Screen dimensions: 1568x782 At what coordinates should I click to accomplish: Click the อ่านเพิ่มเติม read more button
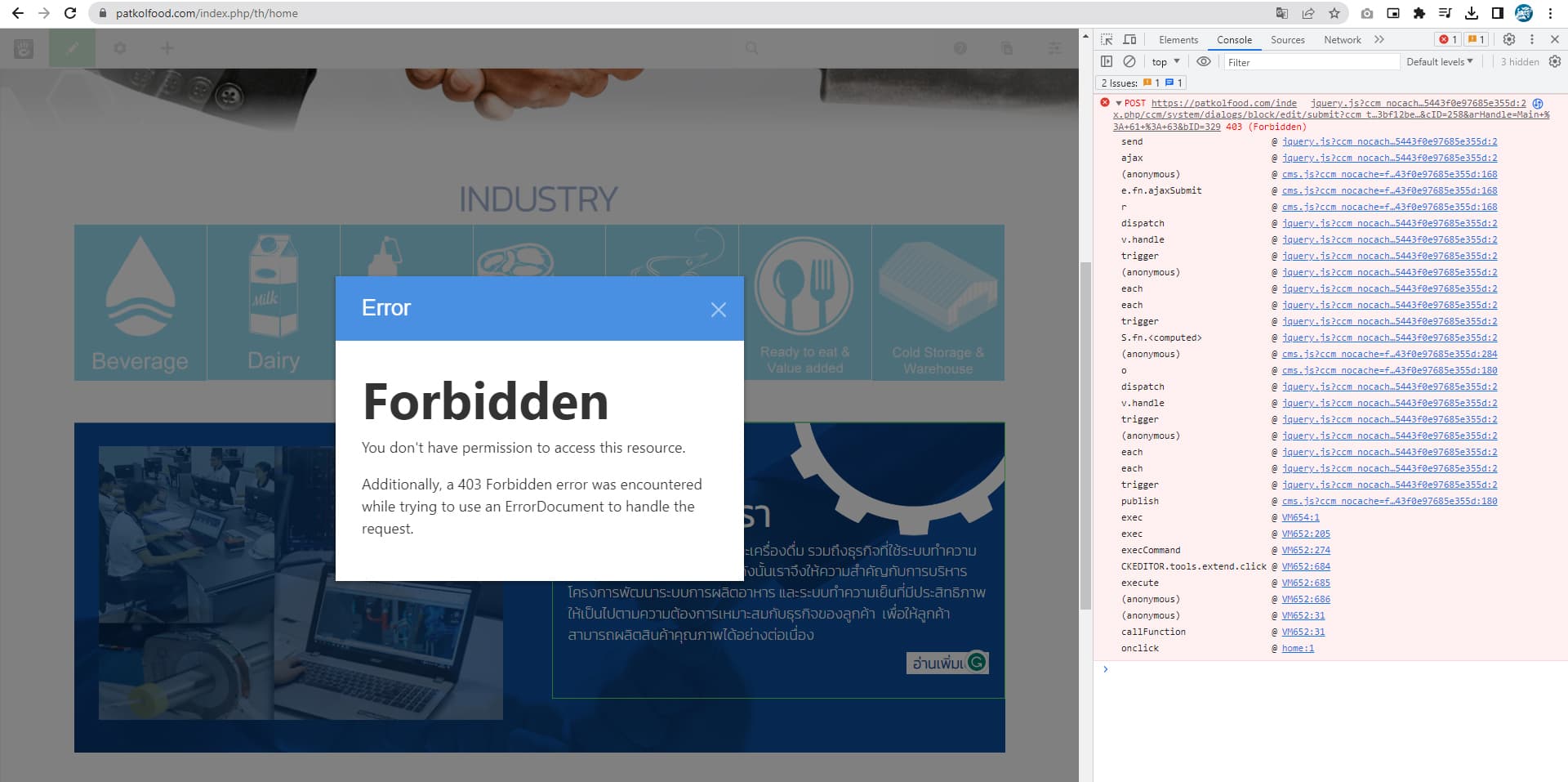(947, 663)
